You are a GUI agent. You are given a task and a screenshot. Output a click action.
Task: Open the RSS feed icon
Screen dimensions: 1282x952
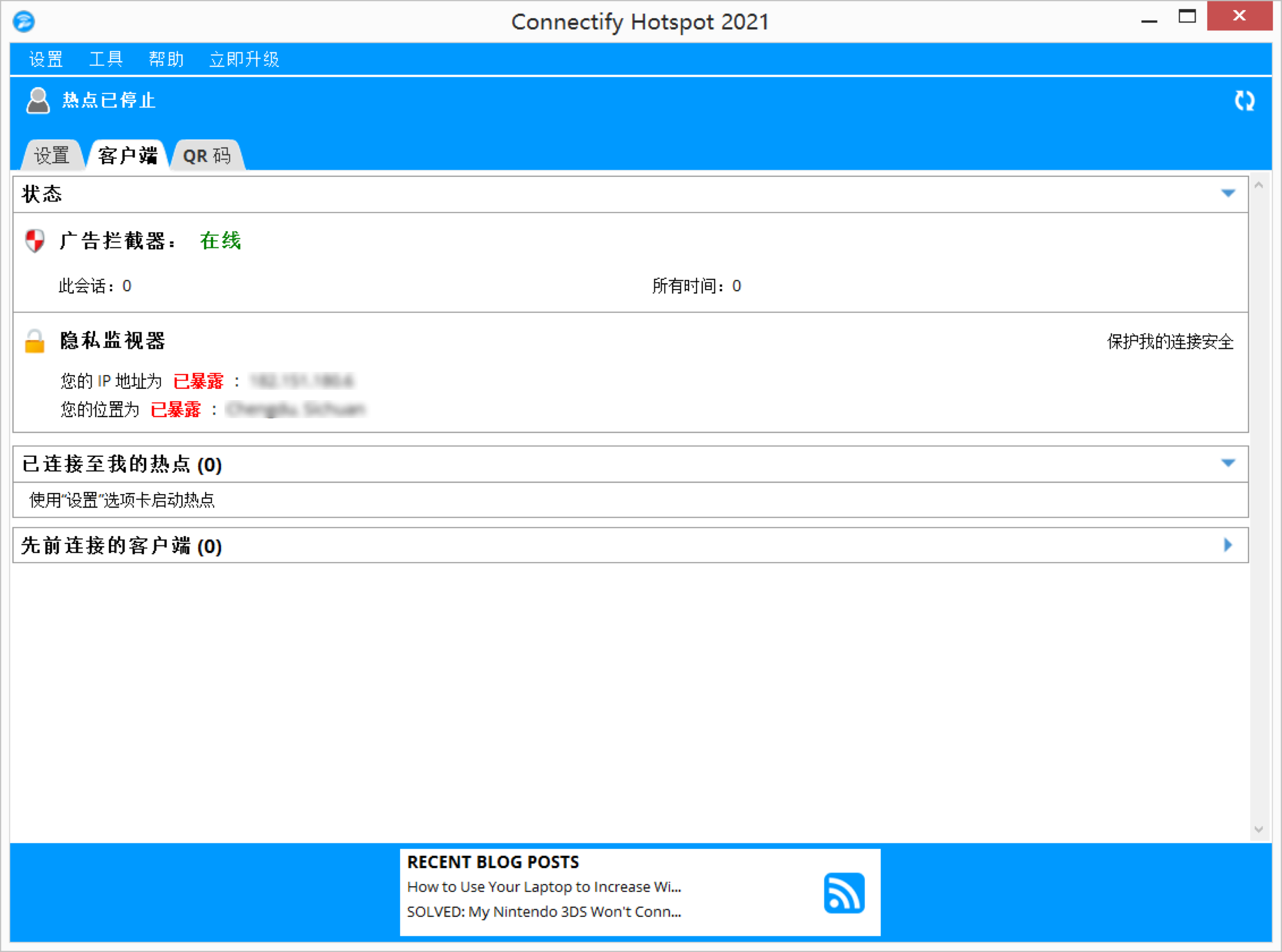[844, 893]
